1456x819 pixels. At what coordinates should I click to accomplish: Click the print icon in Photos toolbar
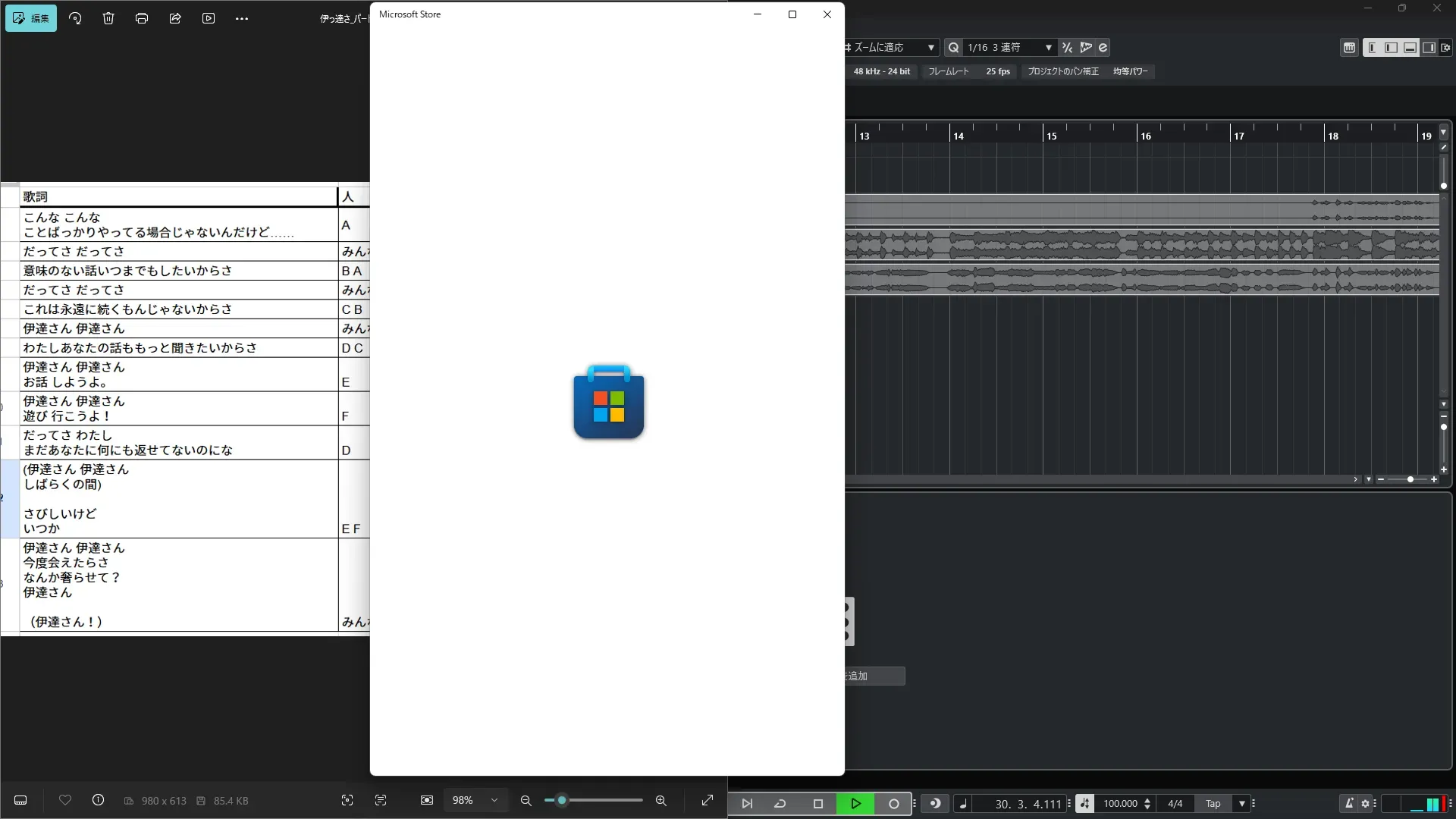142,18
